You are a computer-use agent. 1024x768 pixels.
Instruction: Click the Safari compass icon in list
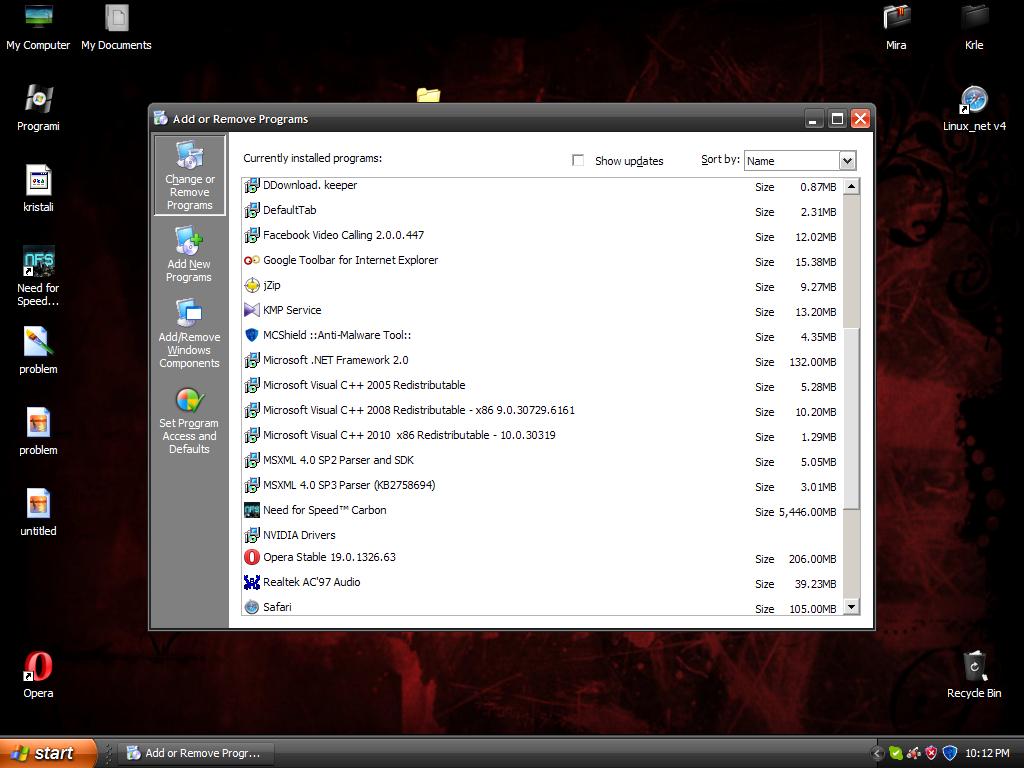pyautogui.click(x=252, y=607)
